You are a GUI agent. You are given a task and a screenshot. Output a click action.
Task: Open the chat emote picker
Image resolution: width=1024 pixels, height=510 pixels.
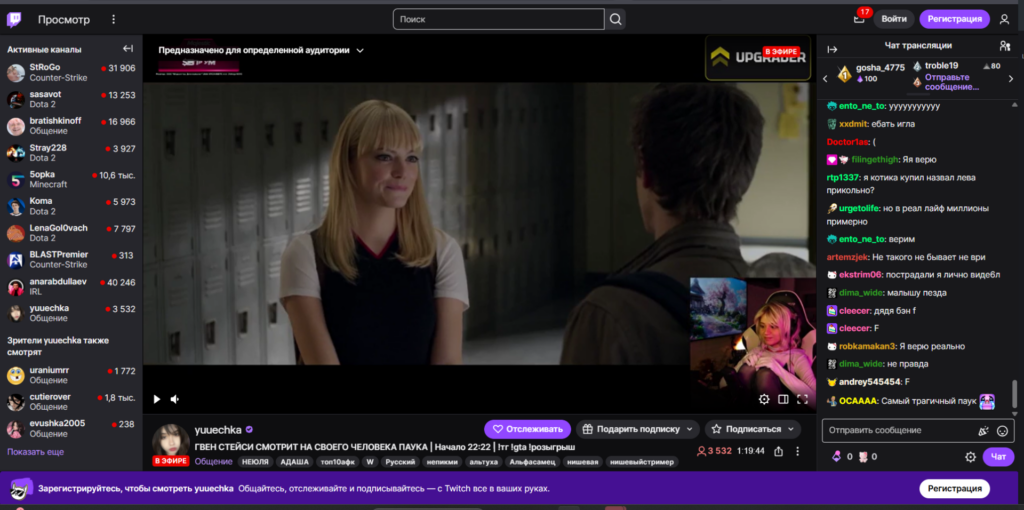pyautogui.click(x=1002, y=430)
